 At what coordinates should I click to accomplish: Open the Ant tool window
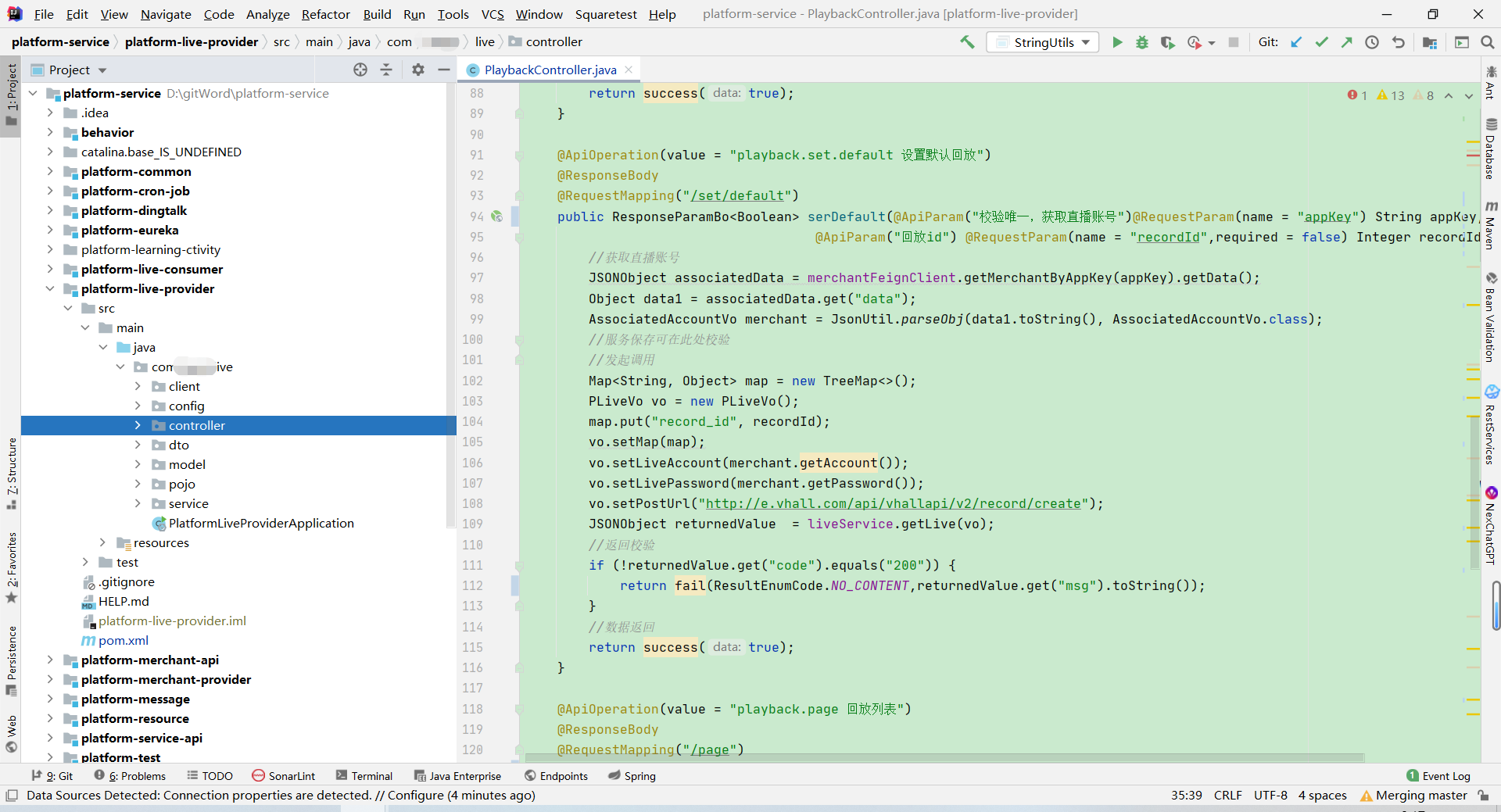coord(1491,83)
